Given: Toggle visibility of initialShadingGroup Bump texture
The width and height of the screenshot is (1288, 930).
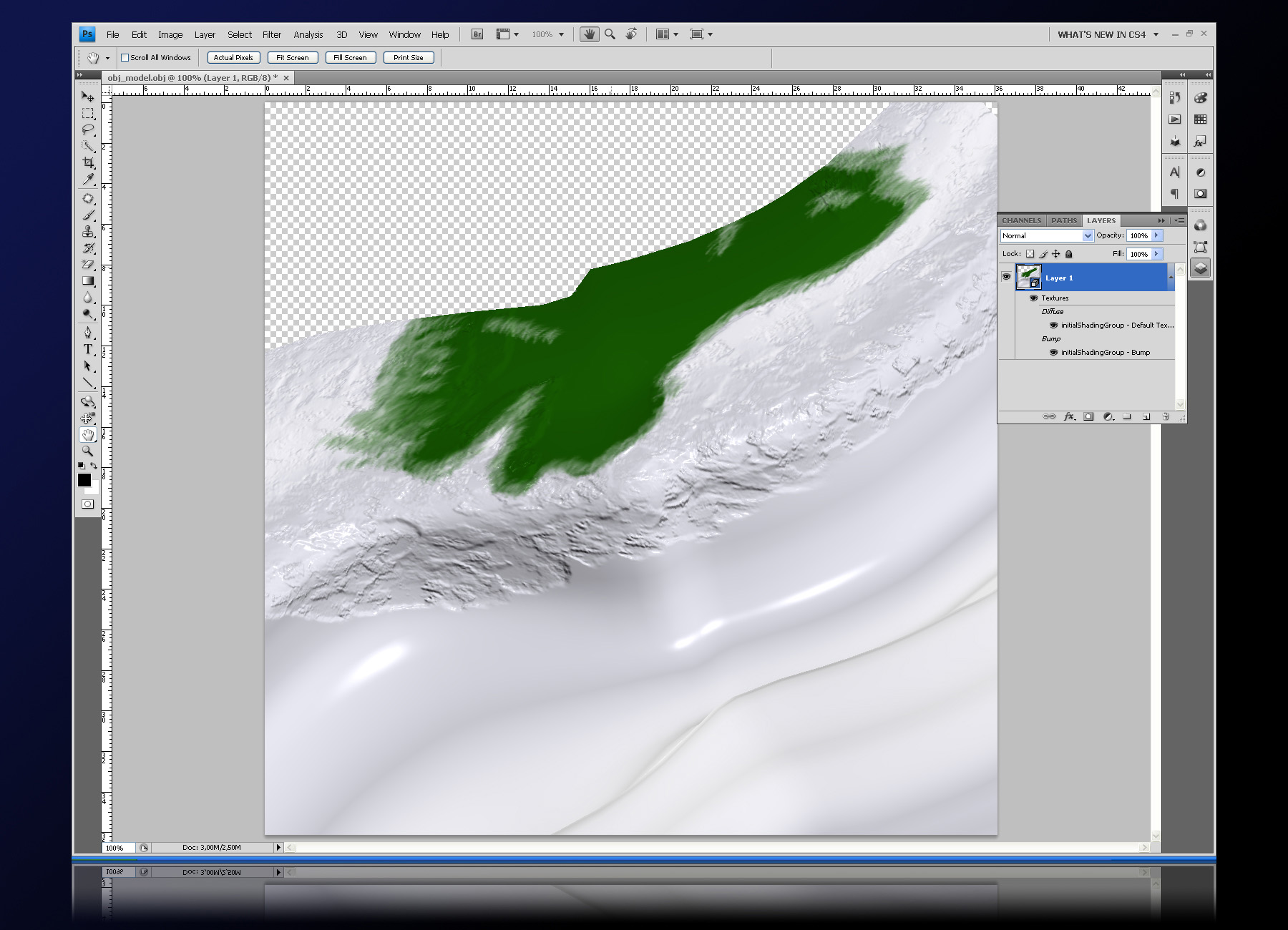Looking at the screenshot, I should [x=1053, y=353].
